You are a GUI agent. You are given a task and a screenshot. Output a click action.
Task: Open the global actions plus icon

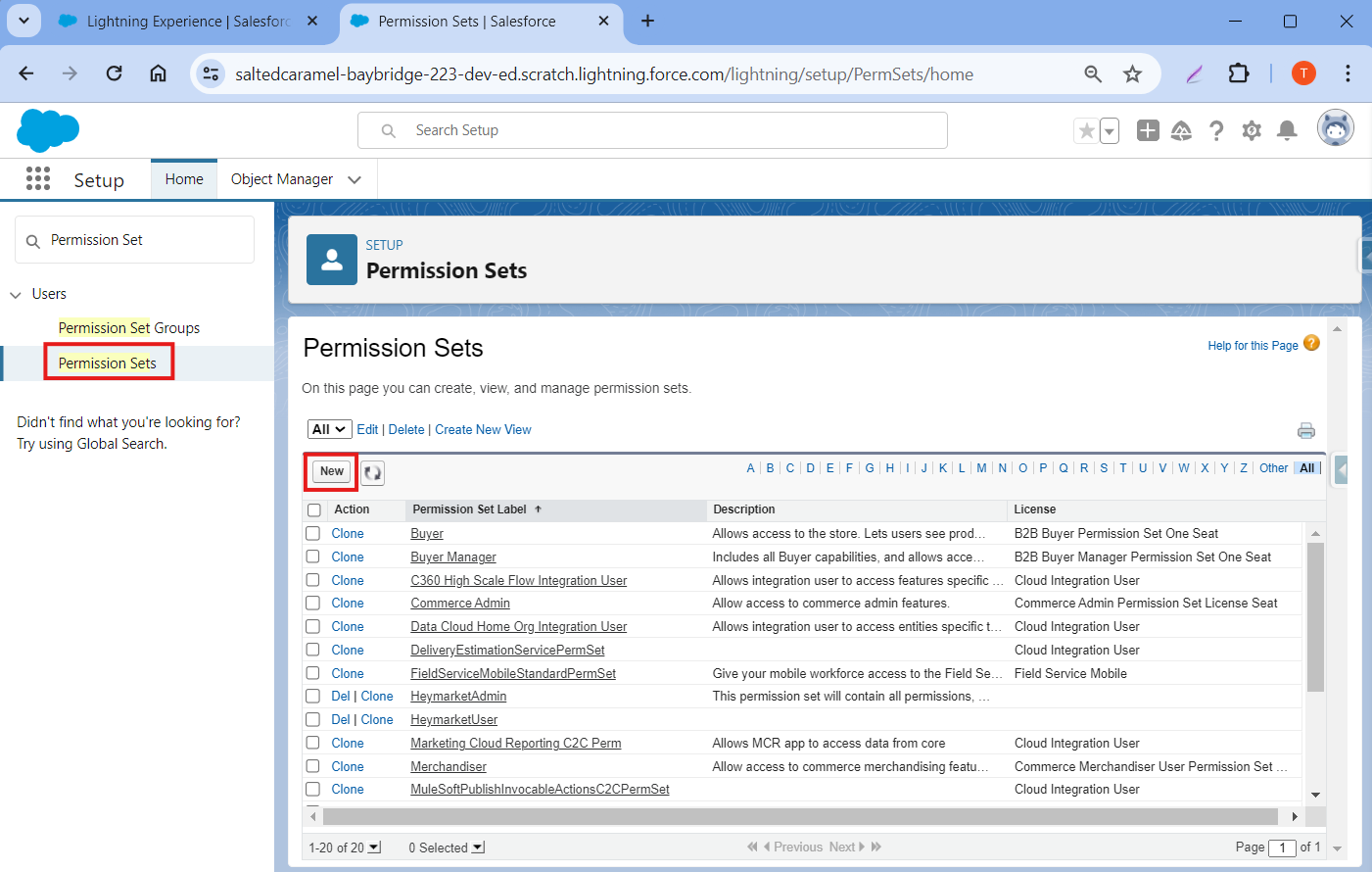click(x=1148, y=130)
